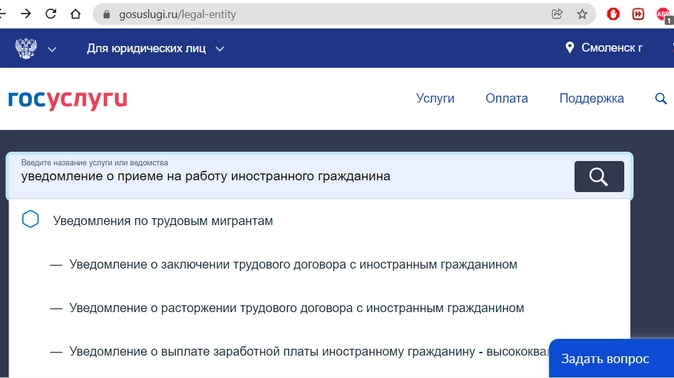
Task: Click the red fast-forward extension icon
Action: (638, 14)
